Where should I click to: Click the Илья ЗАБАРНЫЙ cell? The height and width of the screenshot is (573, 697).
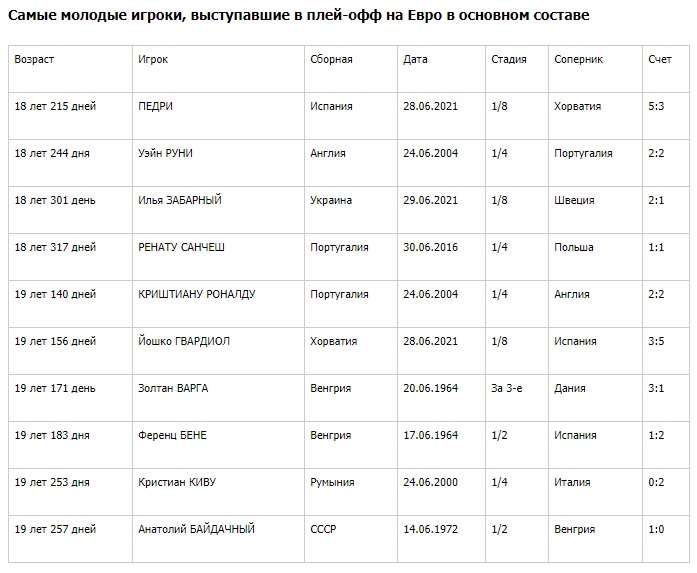(x=180, y=201)
